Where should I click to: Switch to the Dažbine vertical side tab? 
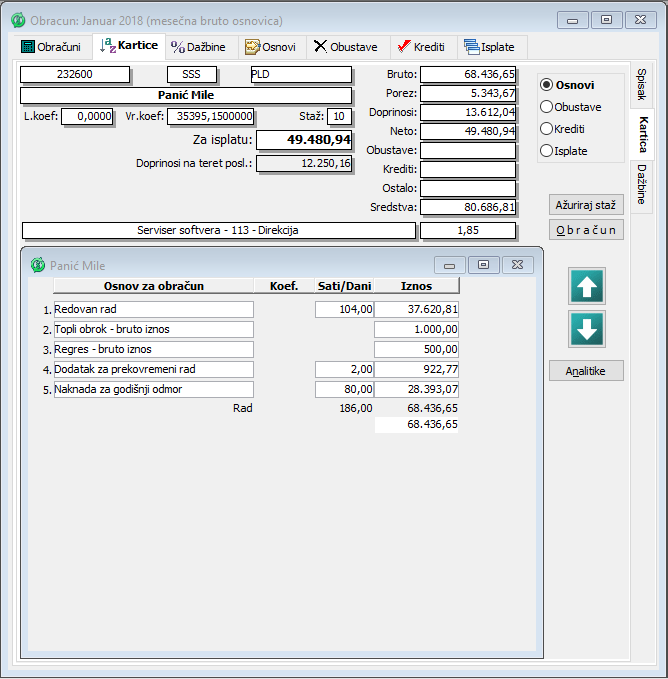[641, 188]
